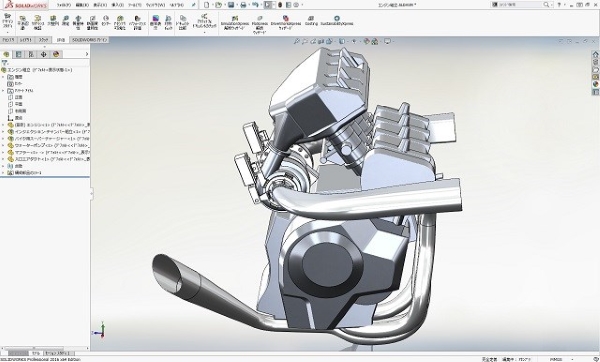Switch to the スケッチ (Sketch) tab
This screenshot has height=362, width=600.
44,40
